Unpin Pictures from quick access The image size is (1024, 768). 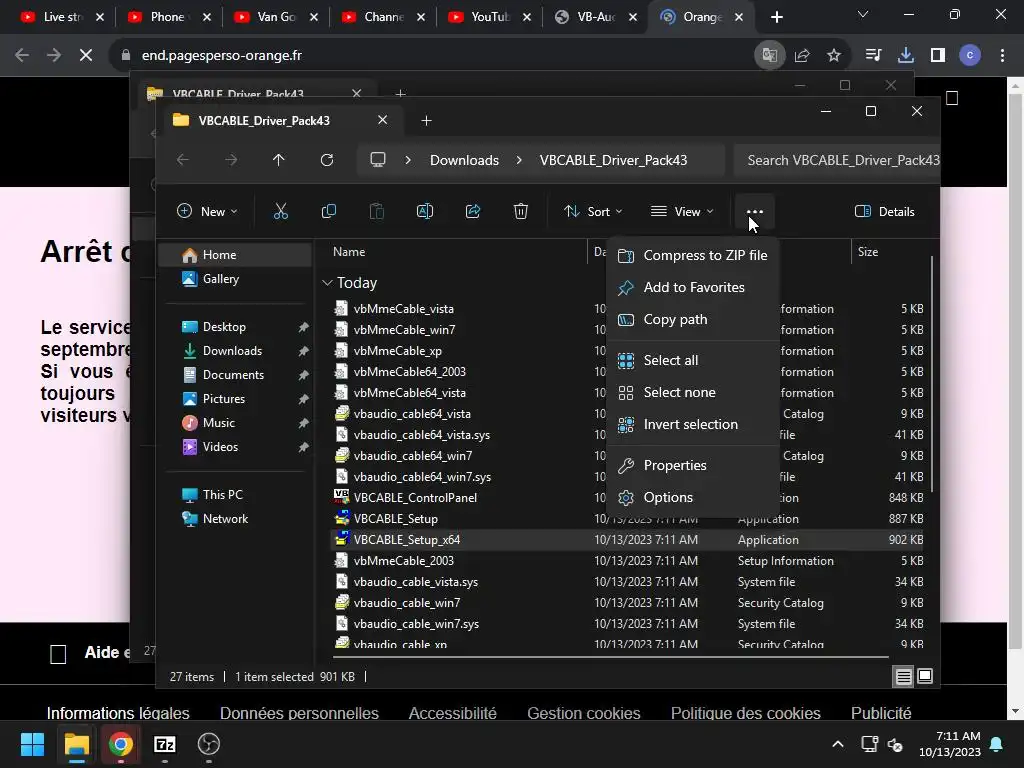(304, 399)
